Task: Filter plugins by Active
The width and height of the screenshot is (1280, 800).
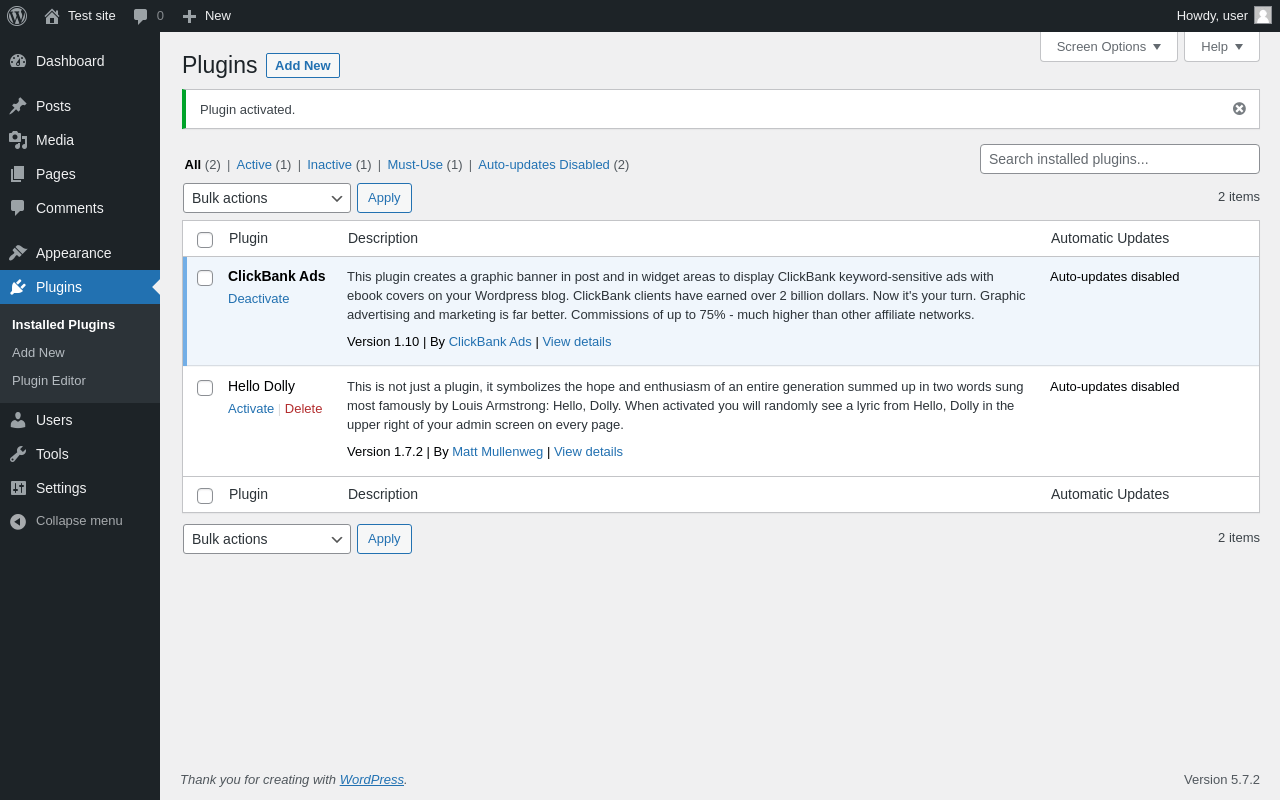Action: click(254, 165)
